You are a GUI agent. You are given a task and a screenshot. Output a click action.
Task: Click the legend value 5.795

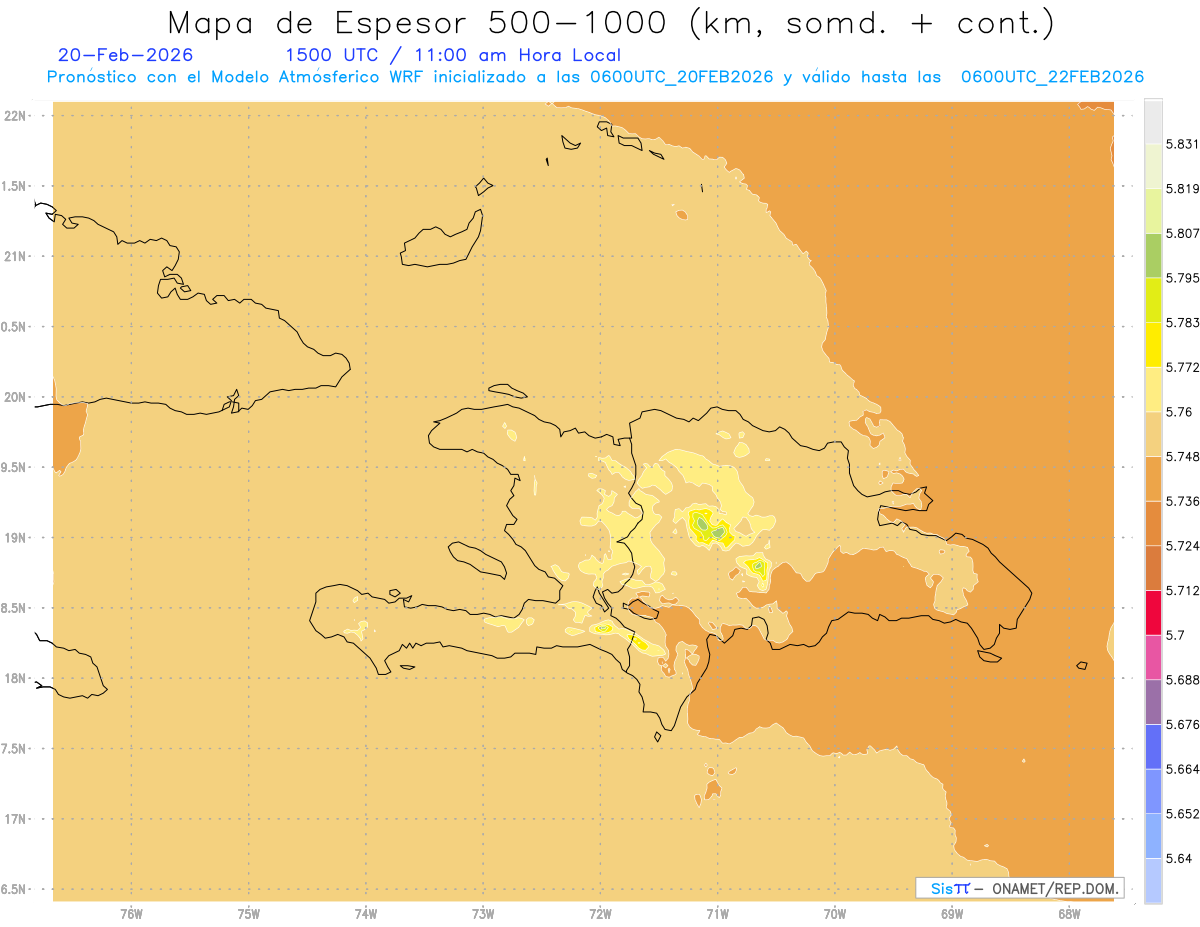[x=1182, y=278]
